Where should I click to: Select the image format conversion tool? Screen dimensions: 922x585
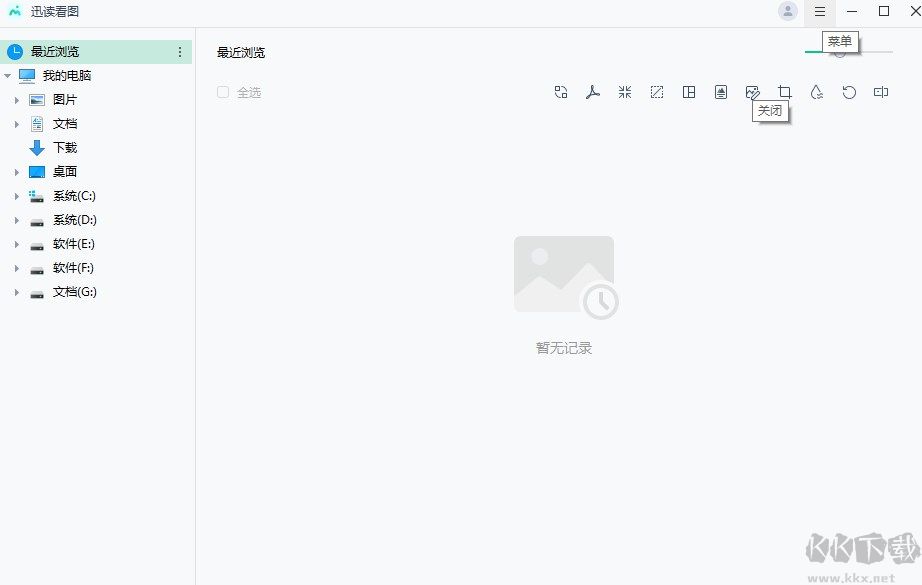(x=561, y=91)
